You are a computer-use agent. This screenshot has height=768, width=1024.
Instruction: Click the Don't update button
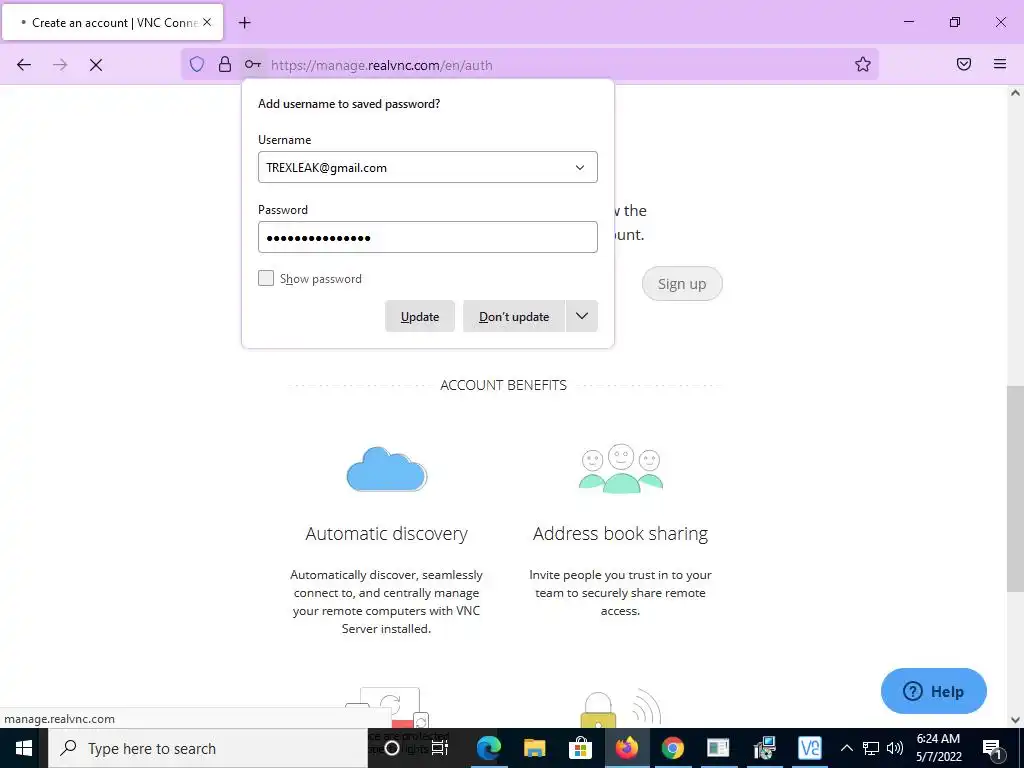point(514,317)
